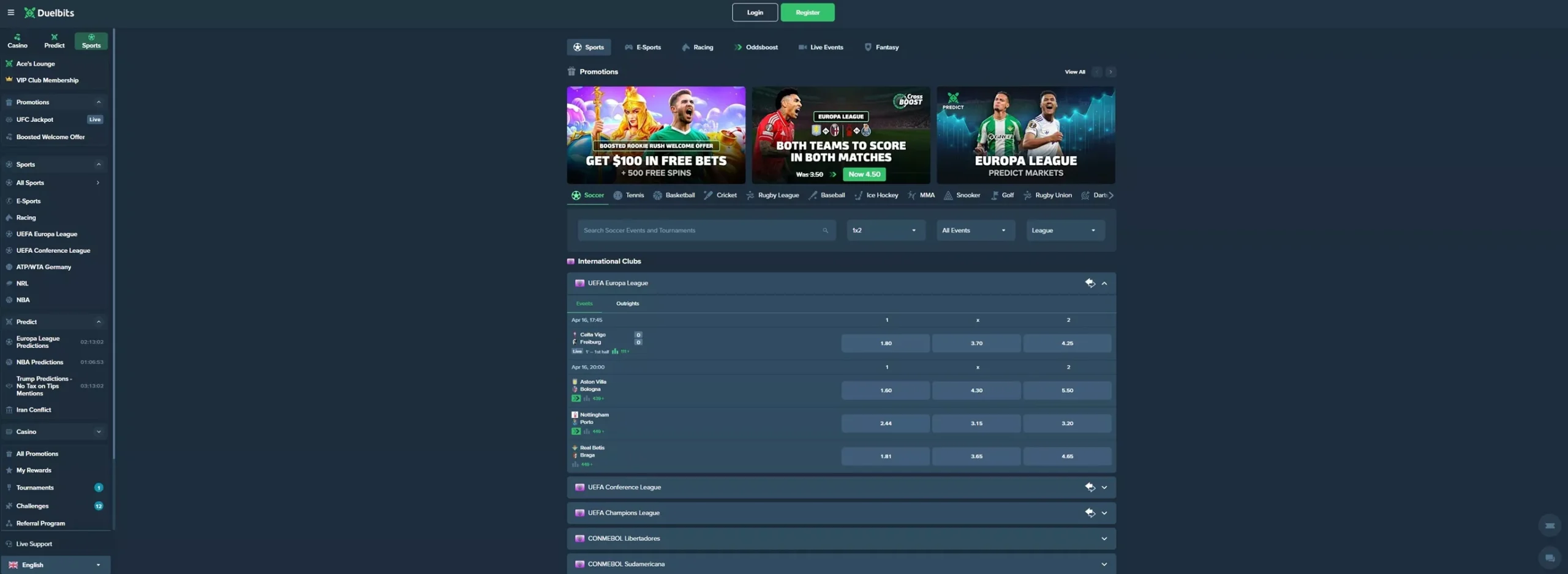Viewport: 1568px width, 574px height.
Task: Select MMA sport icon
Action: coord(911,195)
